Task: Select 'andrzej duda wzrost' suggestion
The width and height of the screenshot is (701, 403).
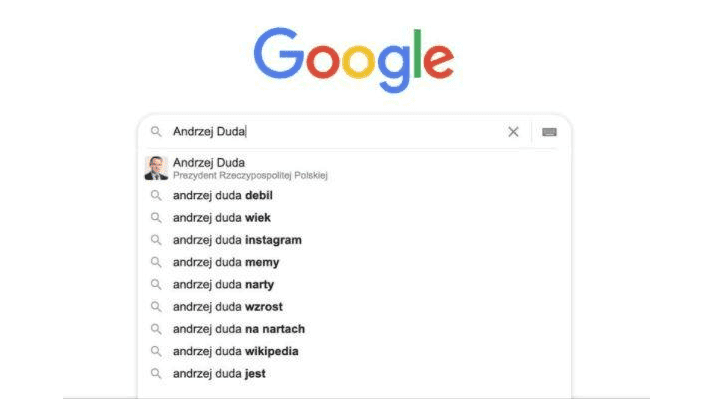Action: pos(228,307)
